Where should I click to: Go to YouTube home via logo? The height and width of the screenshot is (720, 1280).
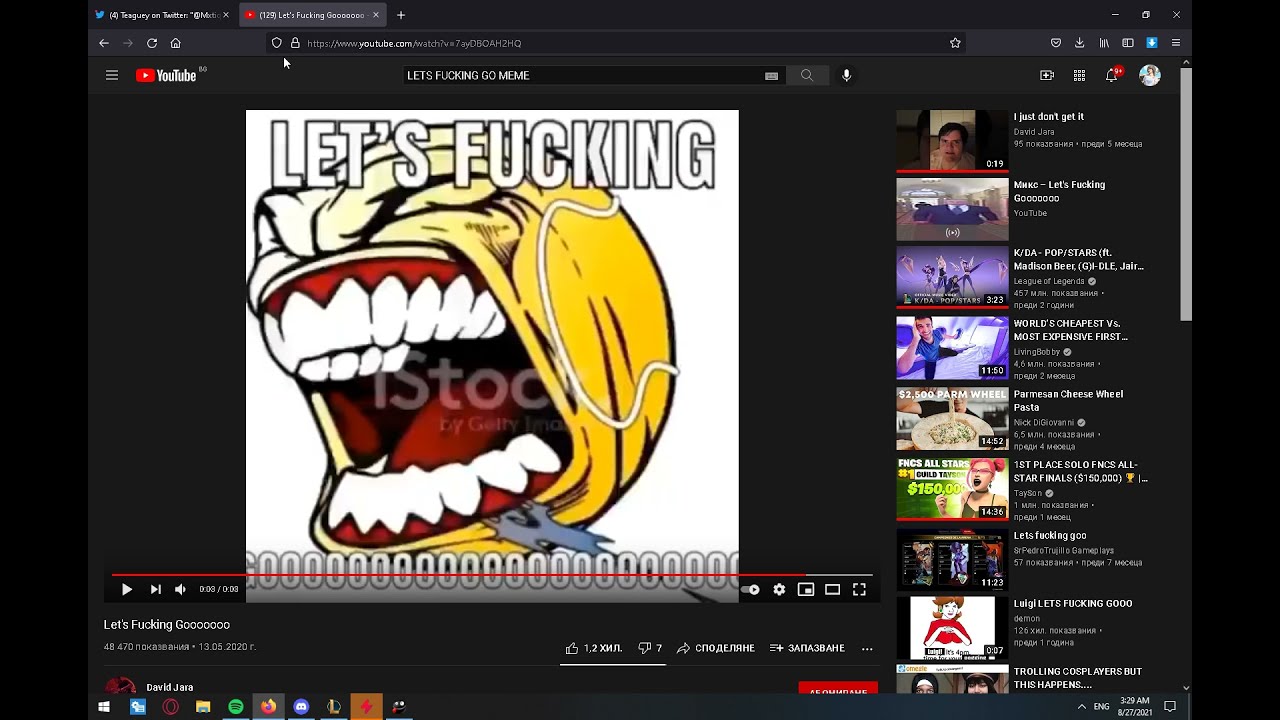click(x=166, y=75)
